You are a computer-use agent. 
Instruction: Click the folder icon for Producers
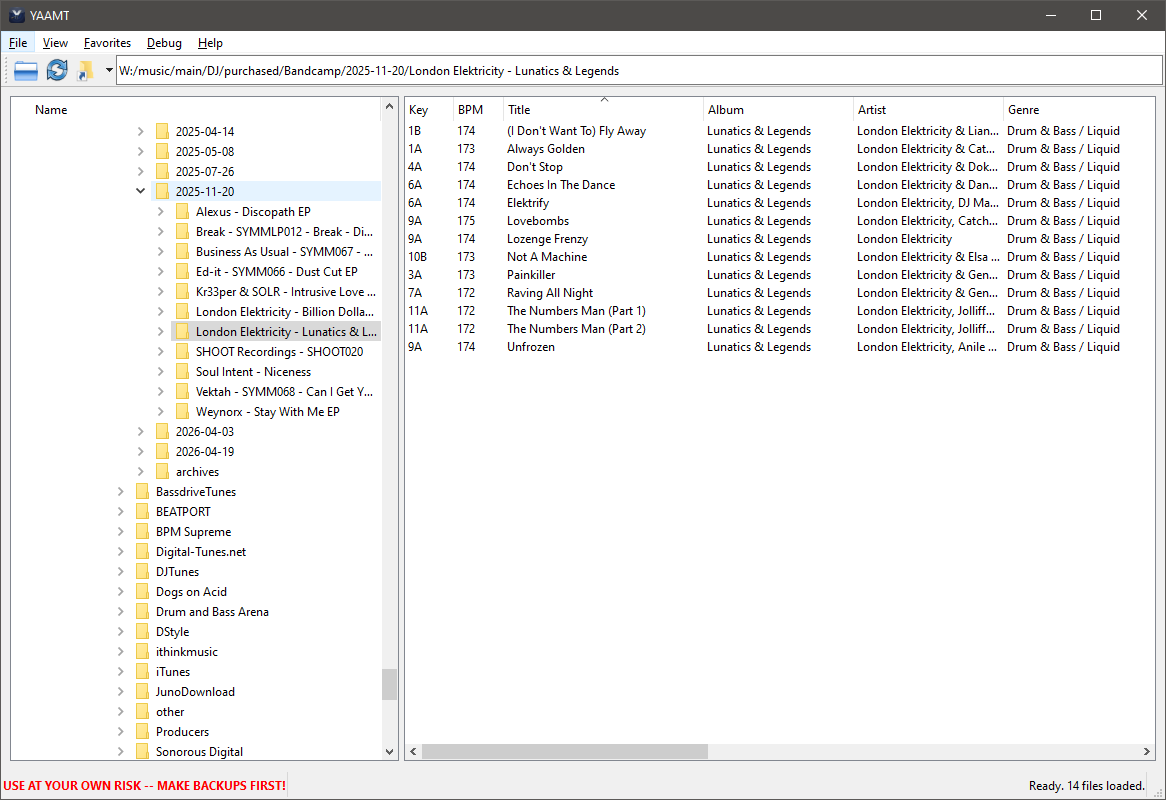[x=142, y=732]
